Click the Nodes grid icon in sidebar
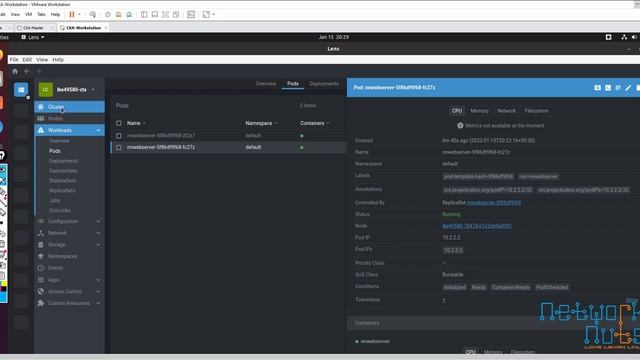 [x=41, y=118]
